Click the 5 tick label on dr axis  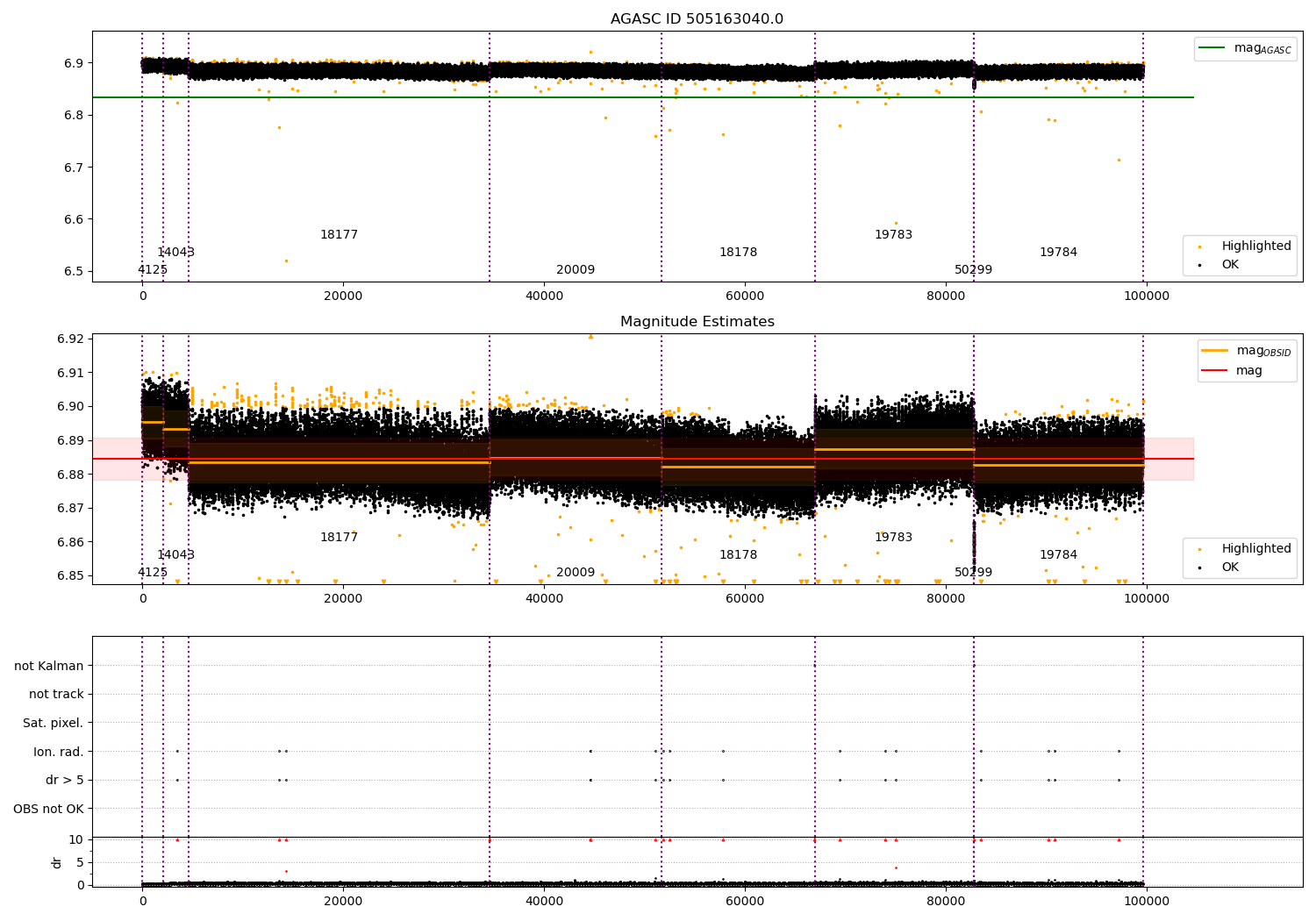pos(80,862)
